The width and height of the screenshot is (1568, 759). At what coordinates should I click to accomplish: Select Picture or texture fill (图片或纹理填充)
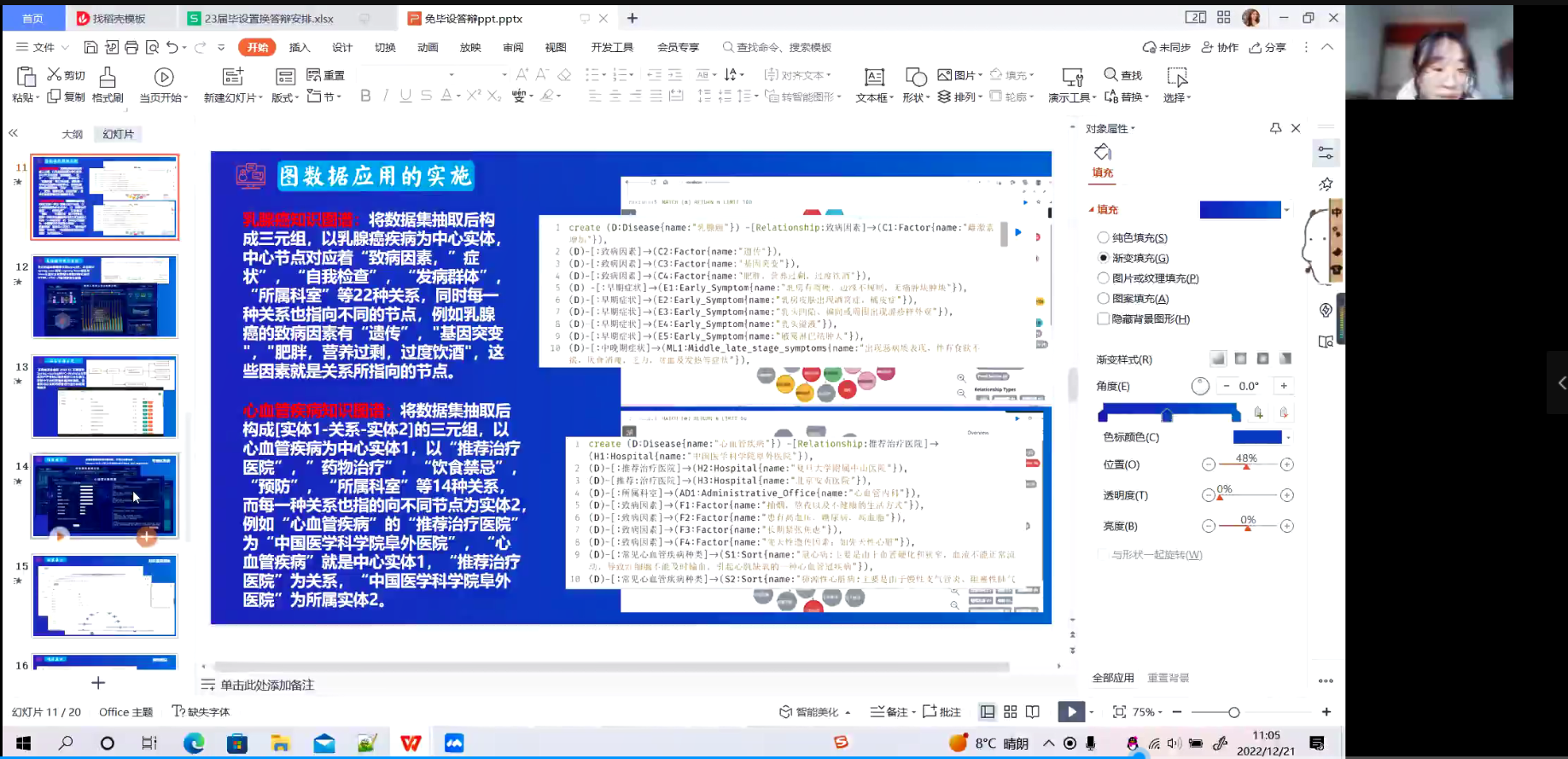(1103, 278)
